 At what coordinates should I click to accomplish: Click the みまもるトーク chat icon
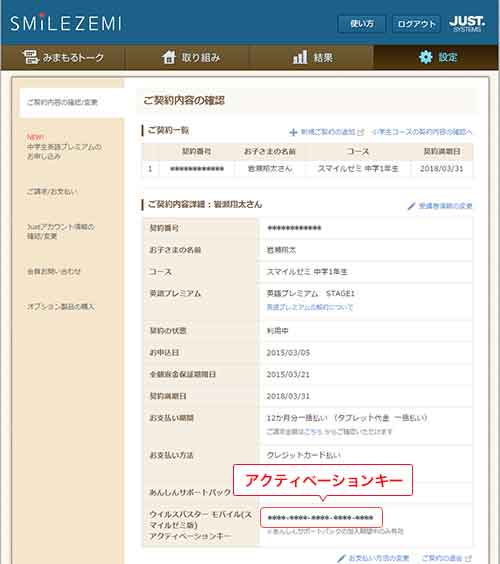[30, 57]
